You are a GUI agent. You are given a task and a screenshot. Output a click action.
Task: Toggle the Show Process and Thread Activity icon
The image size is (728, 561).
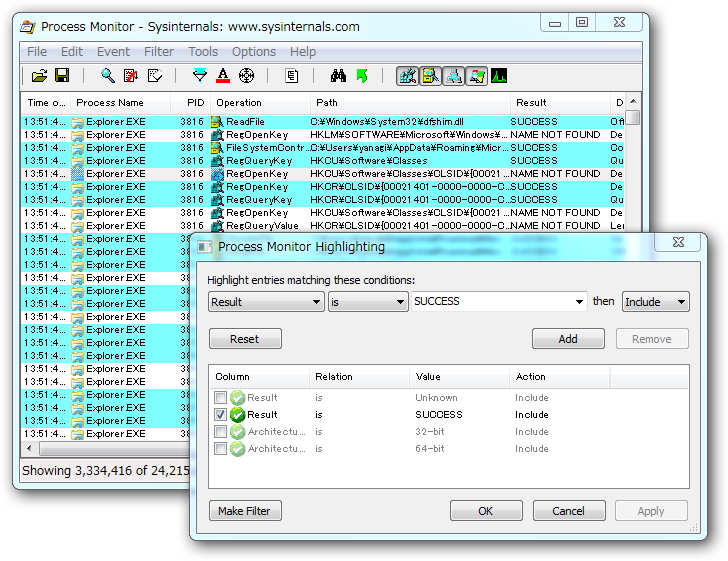click(476, 76)
